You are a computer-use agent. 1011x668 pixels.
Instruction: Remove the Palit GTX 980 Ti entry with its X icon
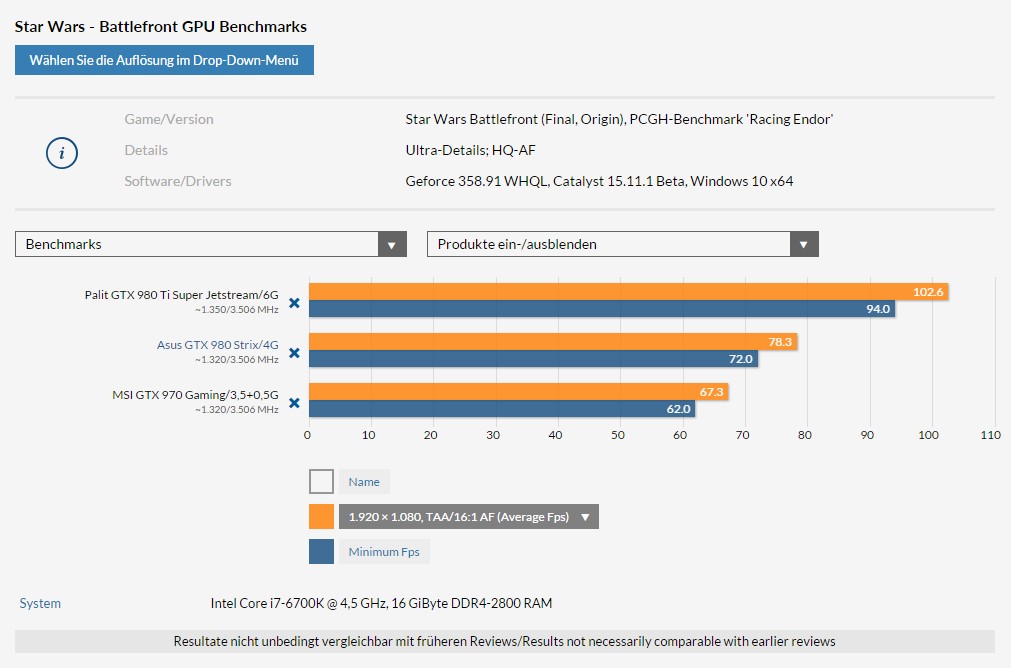(294, 303)
